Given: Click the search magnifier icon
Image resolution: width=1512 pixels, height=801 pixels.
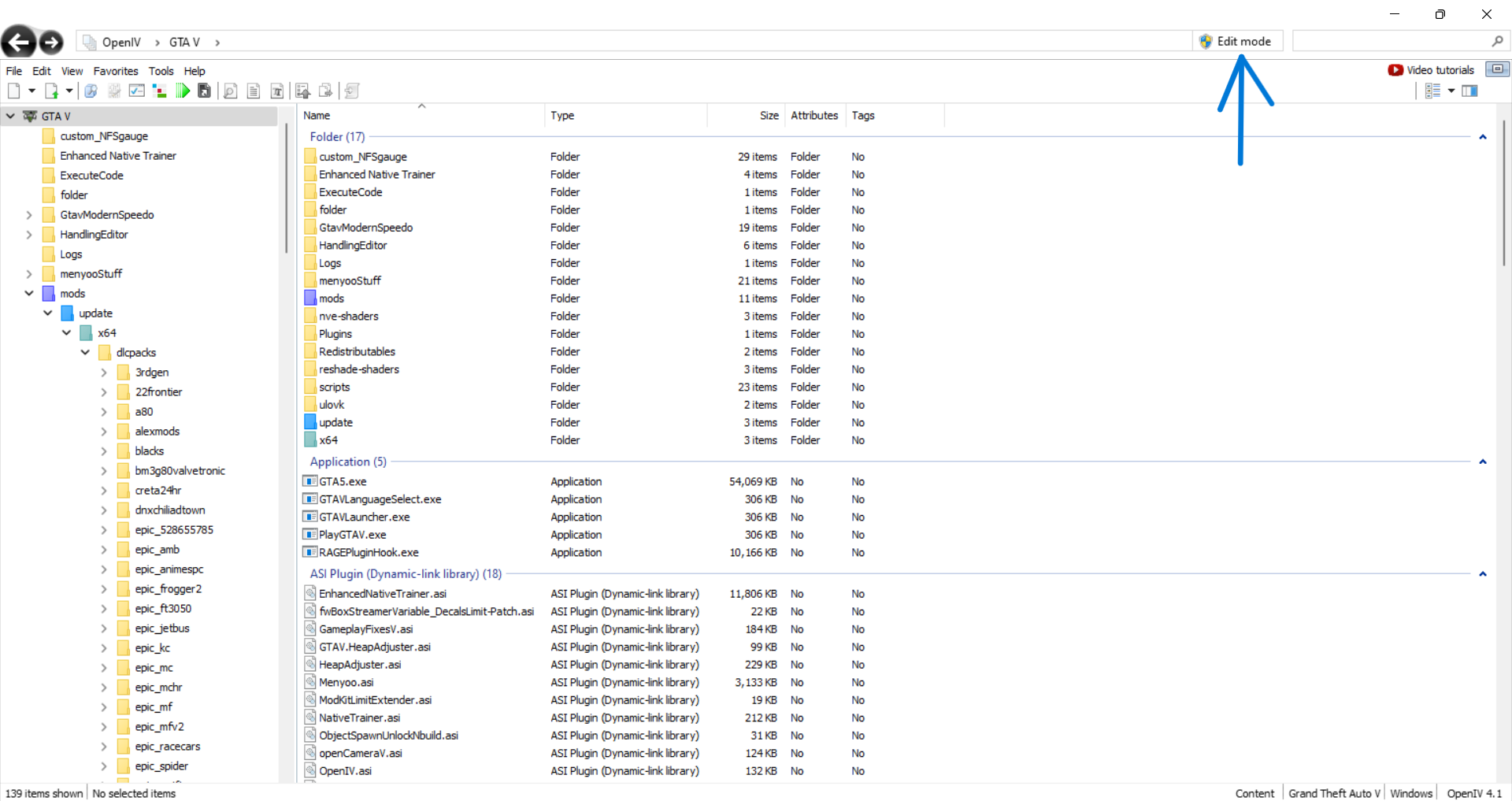Looking at the screenshot, I should tap(1497, 41).
